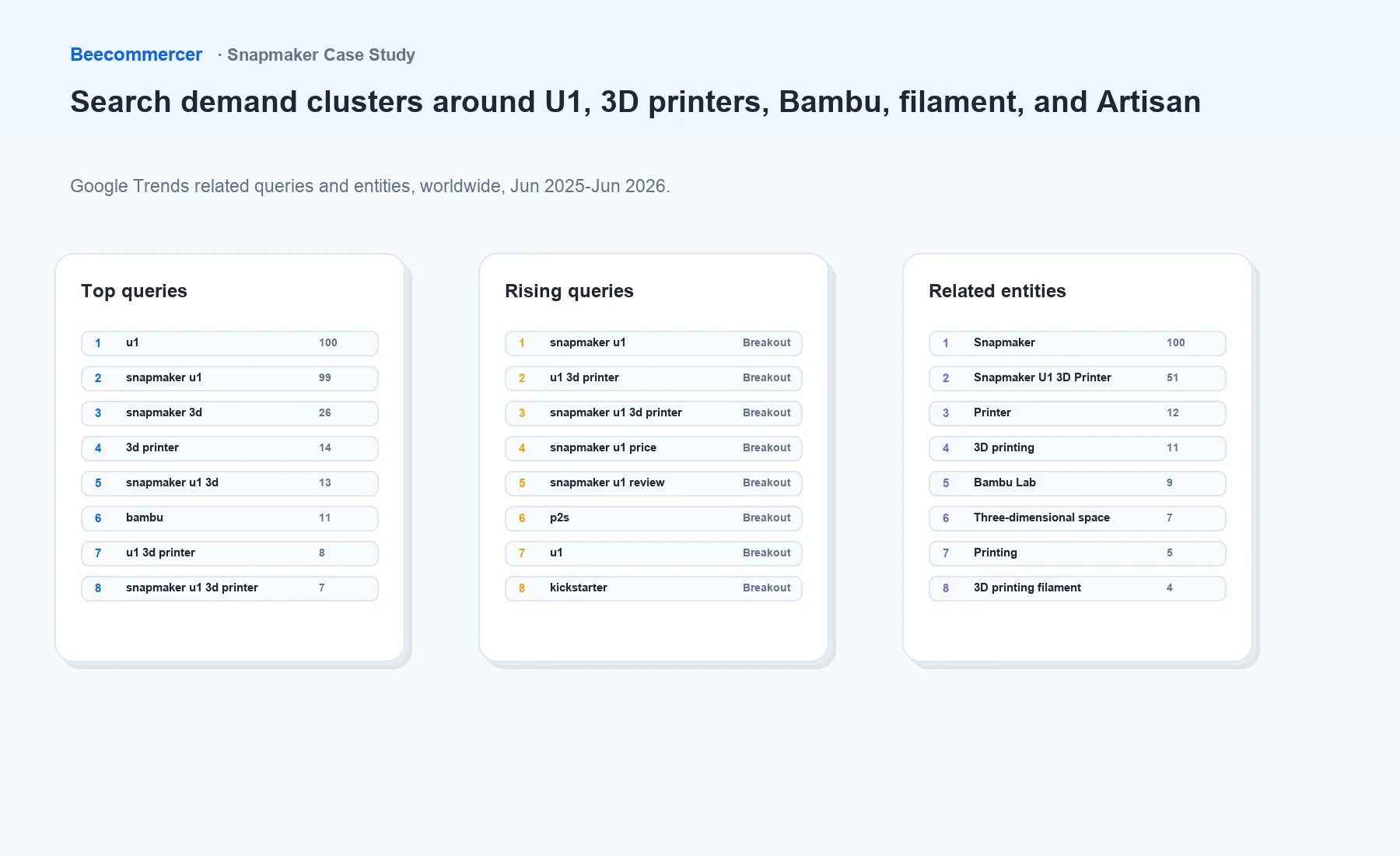Click the '3D printing' entity row scored 11

coord(1077,448)
